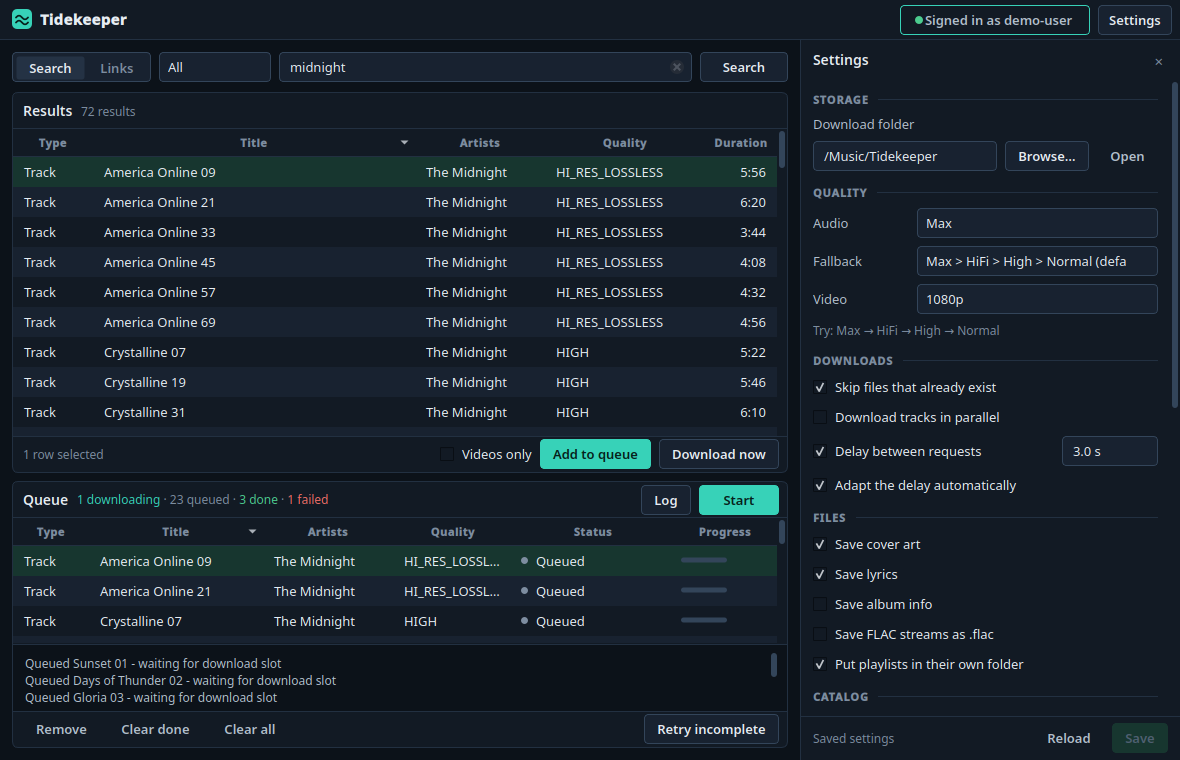Sort results by Duration column
This screenshot has width=1180, height=760.
740,143
